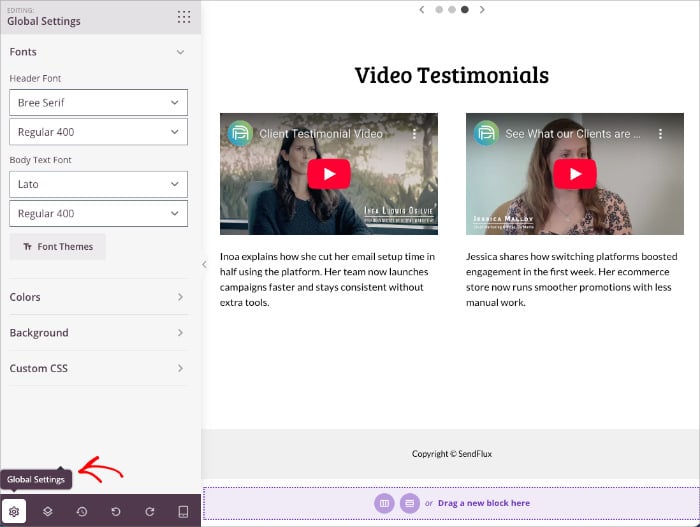Click the Global Settings gear icon
700x527 pixels.
pyautogui.click(x=14, y=511)
